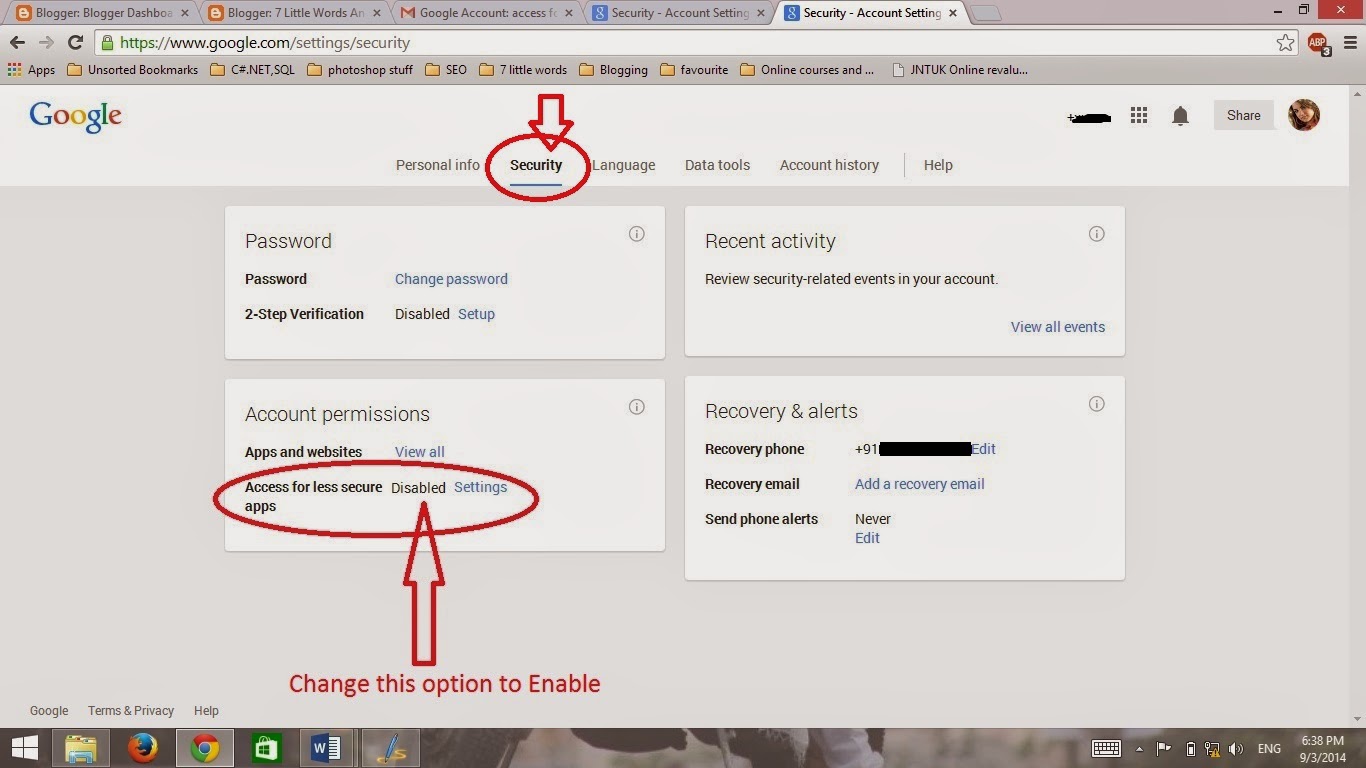Screen dimensions: 1366x768
Task: Open the Adblock Plus extension icon
Action: pos(1318,43)
